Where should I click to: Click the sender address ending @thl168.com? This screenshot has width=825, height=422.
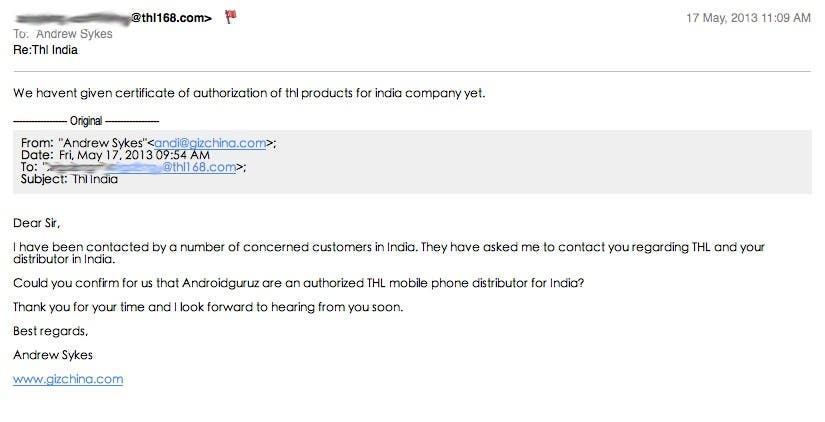(x=114, y=18)
